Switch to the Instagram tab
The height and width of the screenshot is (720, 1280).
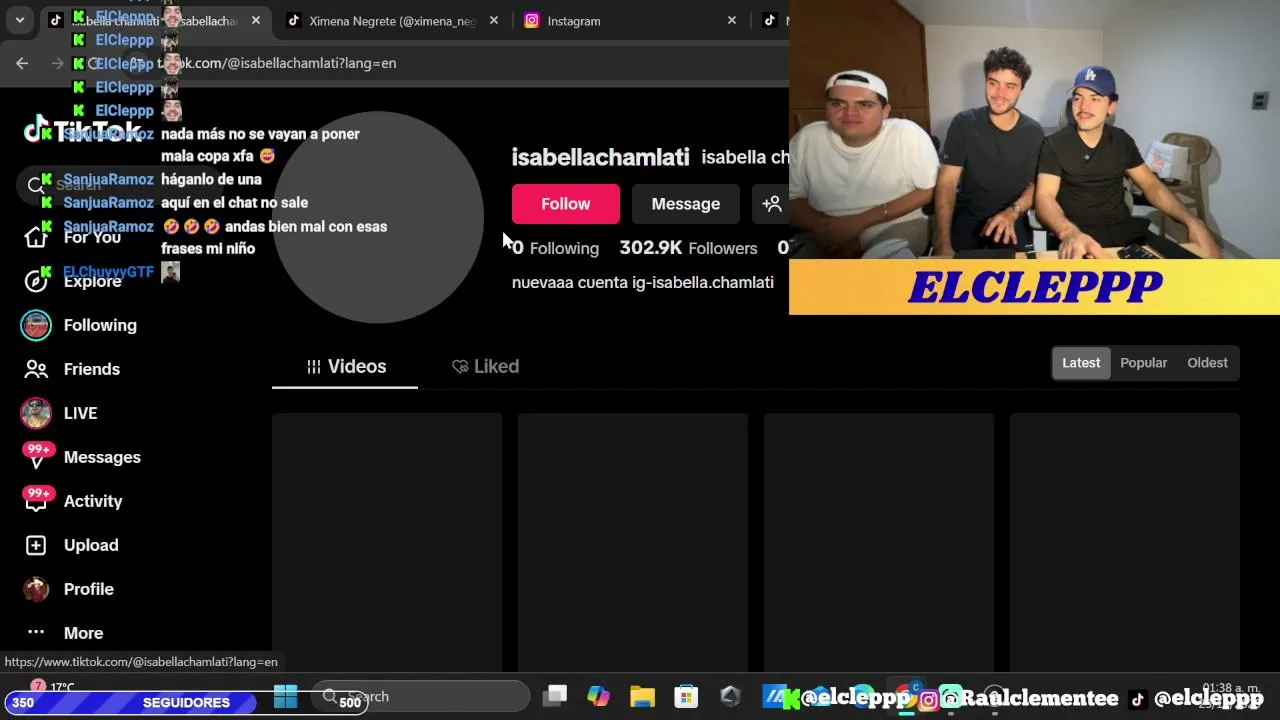point(631,20)
